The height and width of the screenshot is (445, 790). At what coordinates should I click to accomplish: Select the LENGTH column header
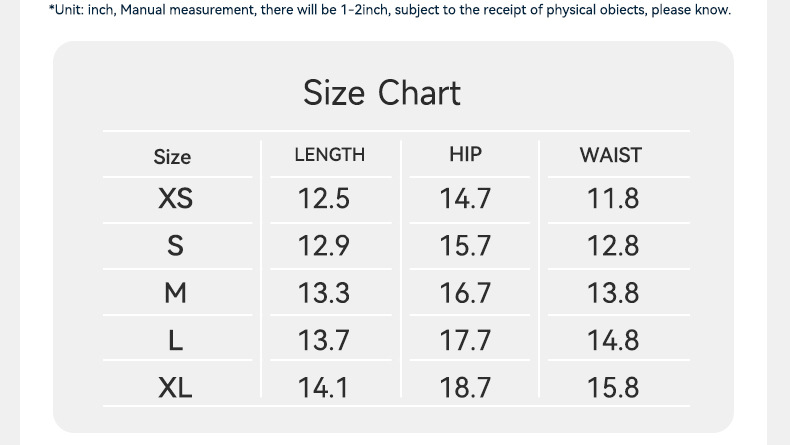pyautogui.click(x=329, y=155)
